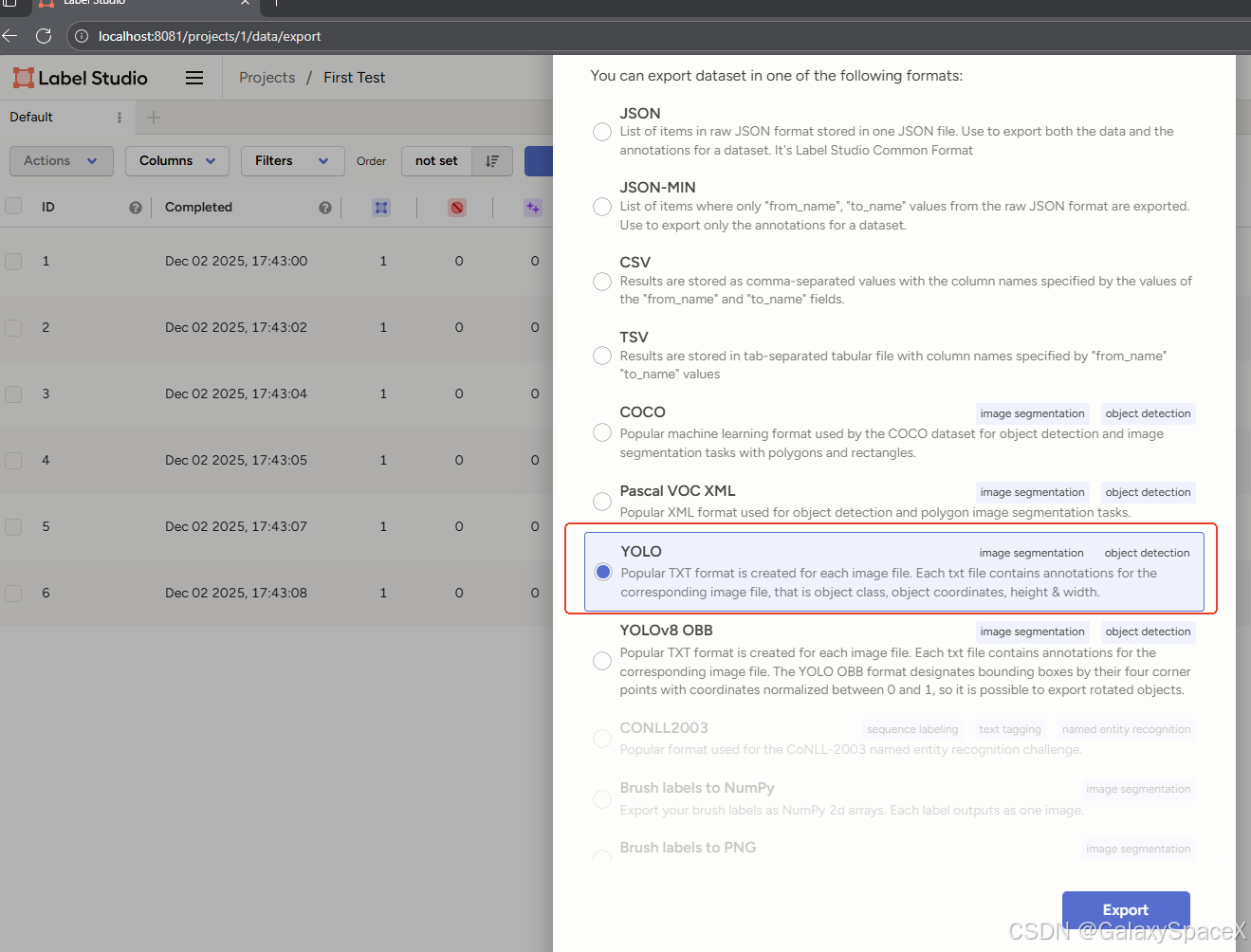The image size is (1251, 952).
Task: Open the Actions dropdown
Action: point(62,161)
